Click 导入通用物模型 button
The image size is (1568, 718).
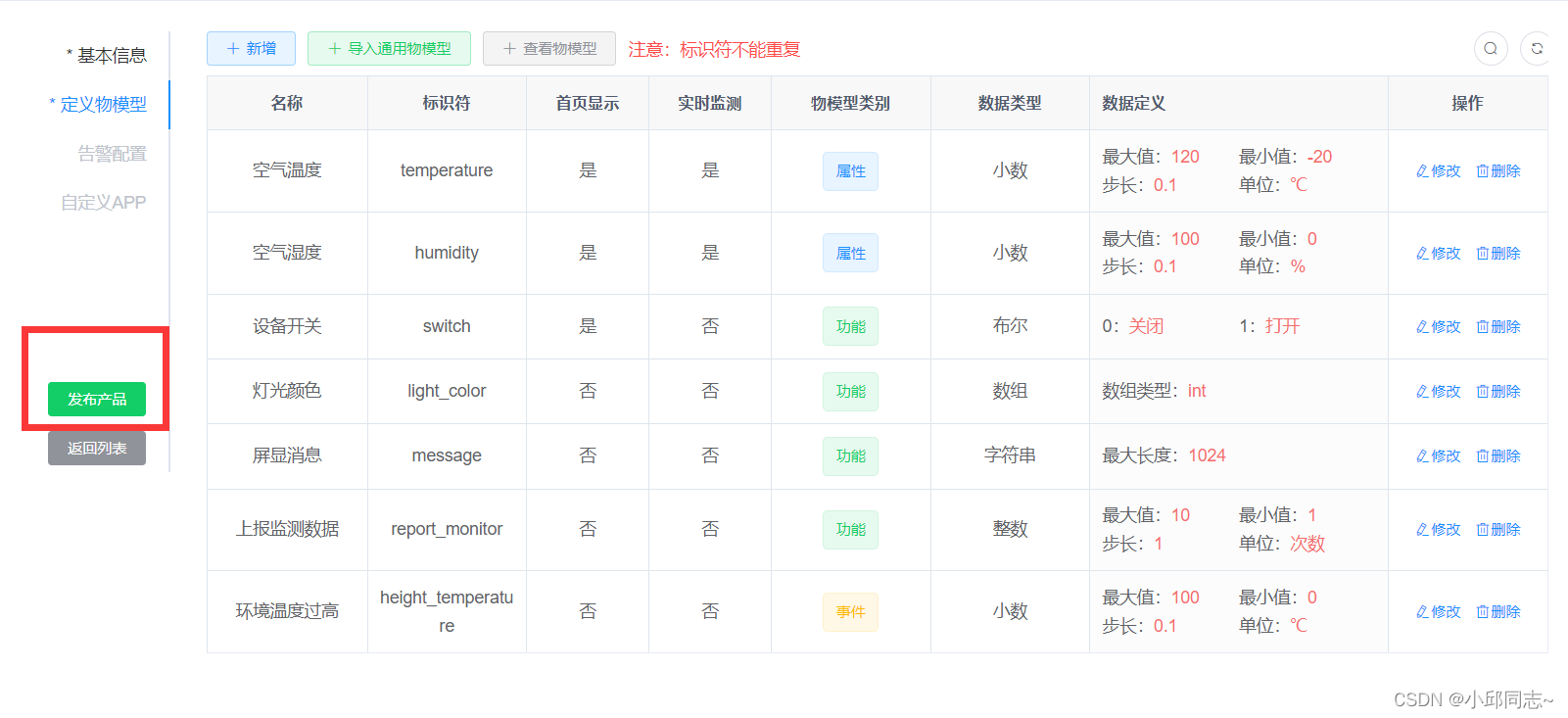(389, 48)
